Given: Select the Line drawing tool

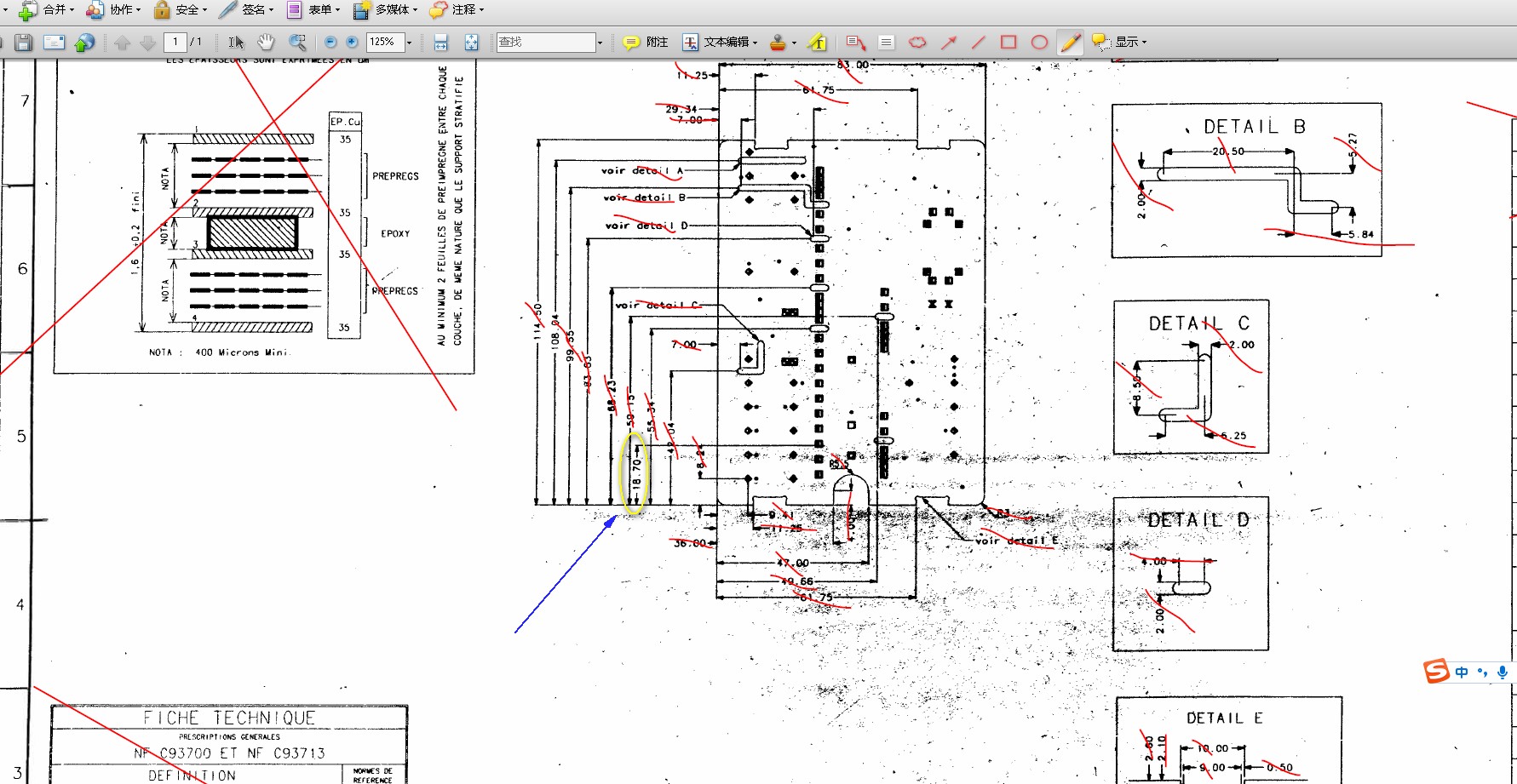Looking at the screenshot, I should pyautogui.click(x=979, y=42).
